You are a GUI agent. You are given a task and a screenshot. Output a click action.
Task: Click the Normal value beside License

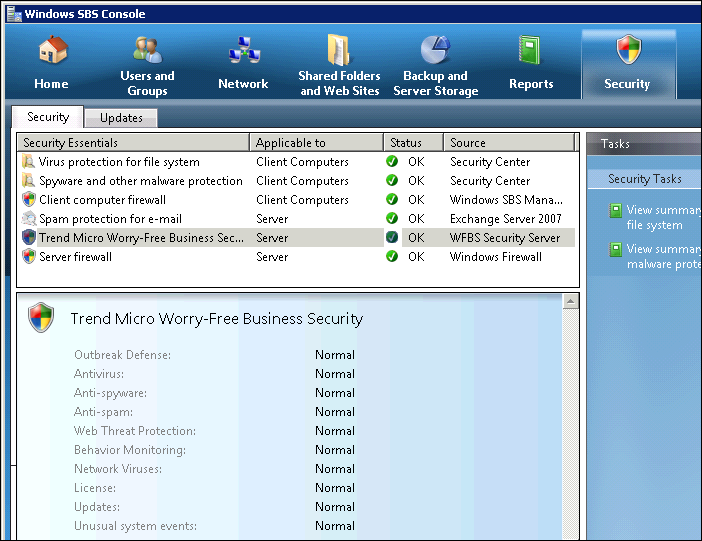pyautogui.click(x=335, y=487)
